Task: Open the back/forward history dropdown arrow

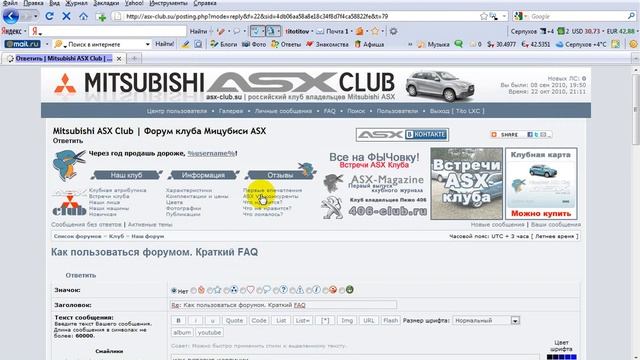Action: coord(36,16)
